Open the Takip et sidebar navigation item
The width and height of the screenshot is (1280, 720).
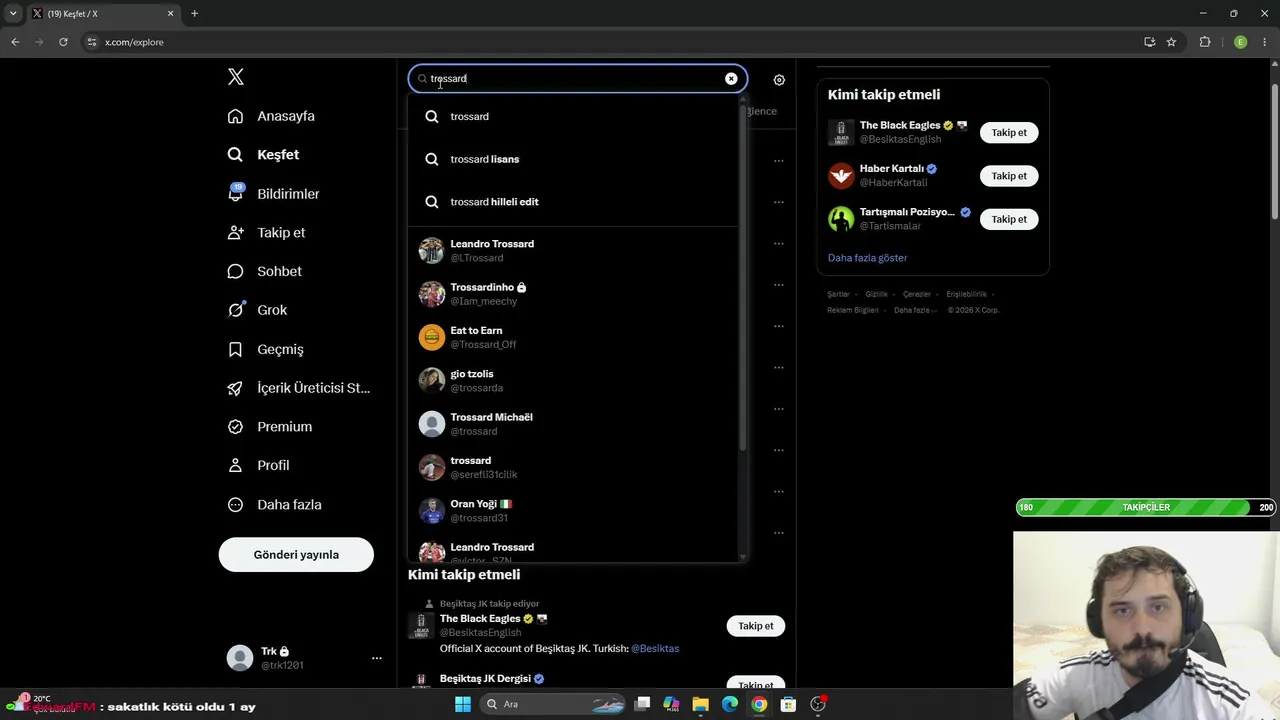click(267, 232)
